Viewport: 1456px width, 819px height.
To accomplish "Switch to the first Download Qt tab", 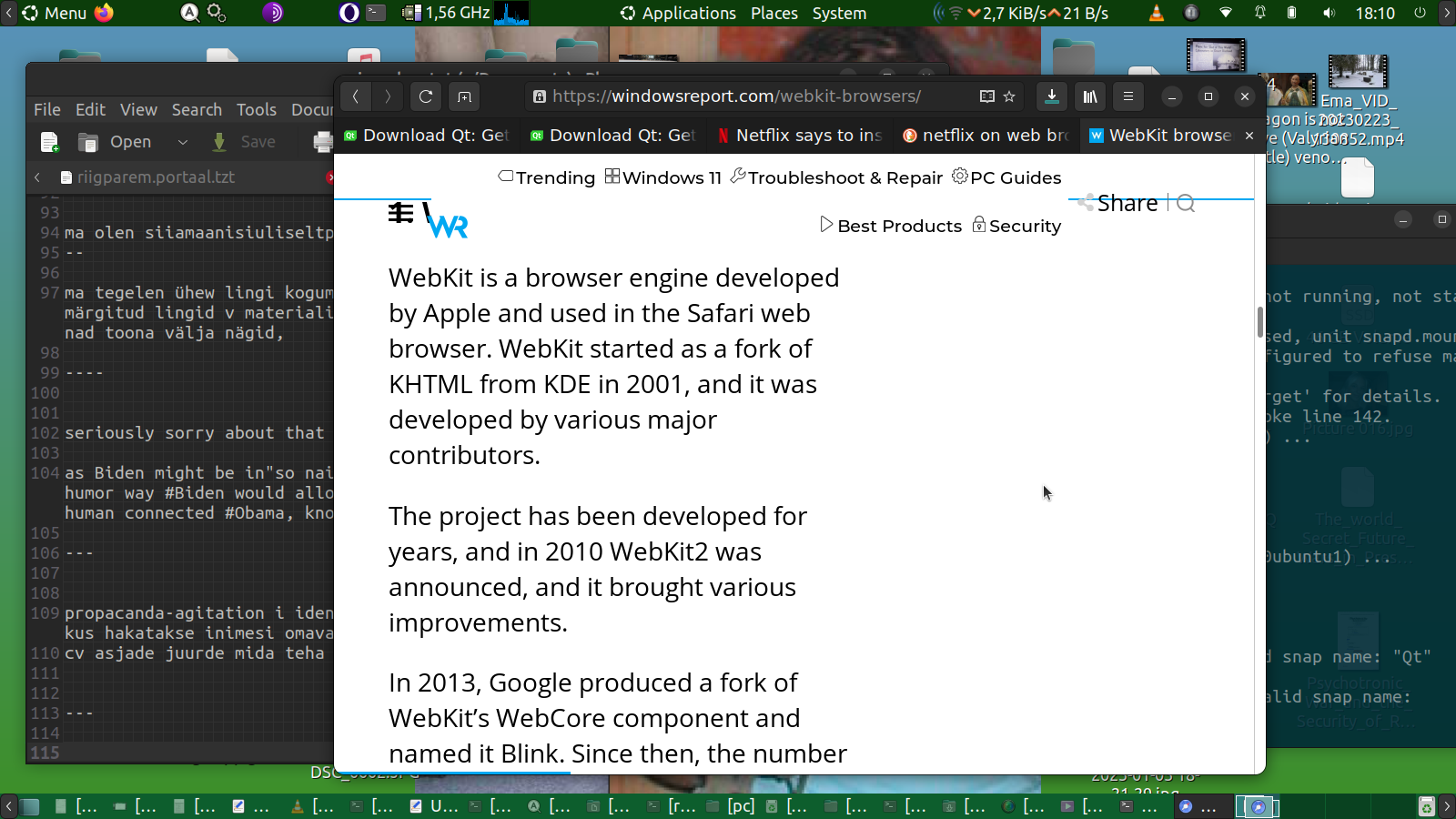I will pos(427,136).
